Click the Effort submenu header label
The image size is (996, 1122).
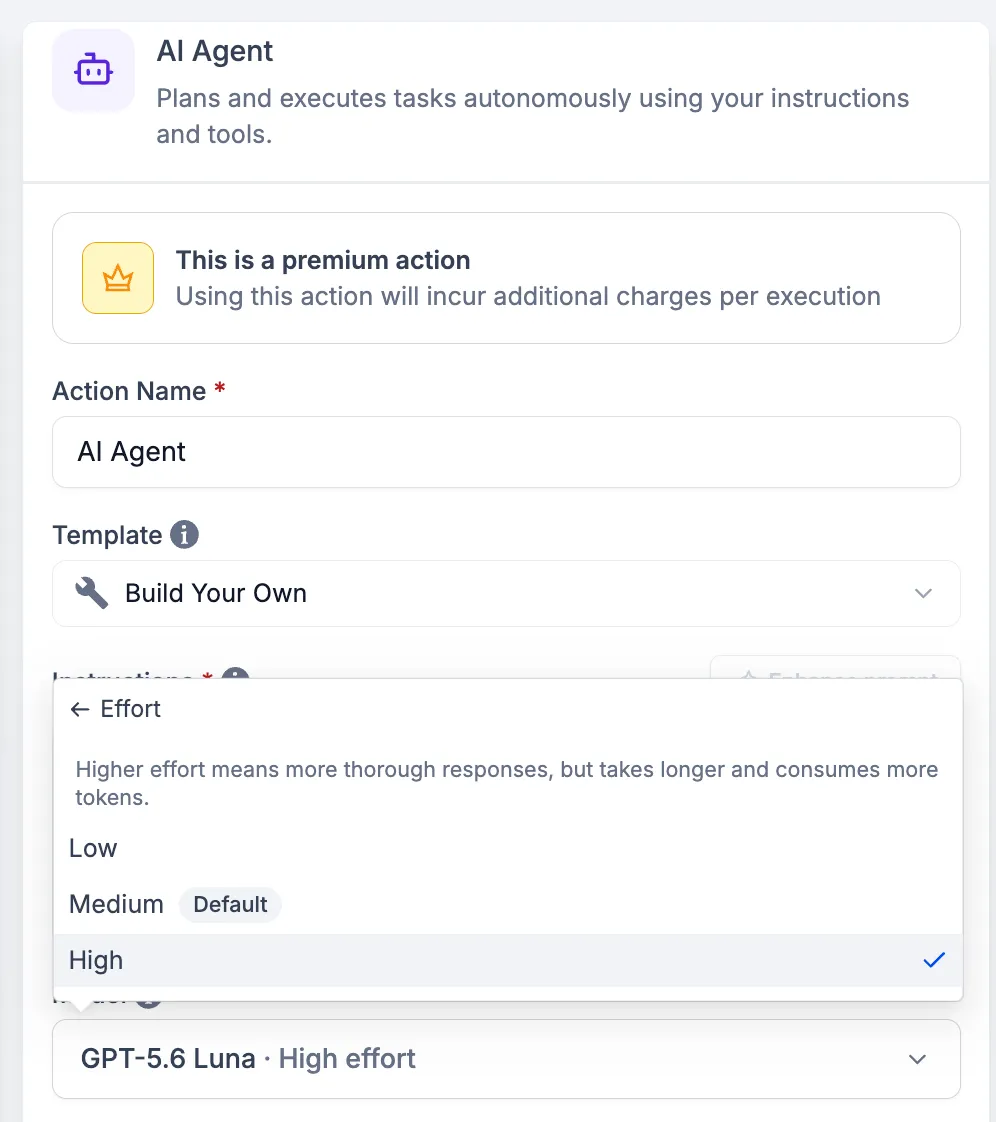(130, 709)
